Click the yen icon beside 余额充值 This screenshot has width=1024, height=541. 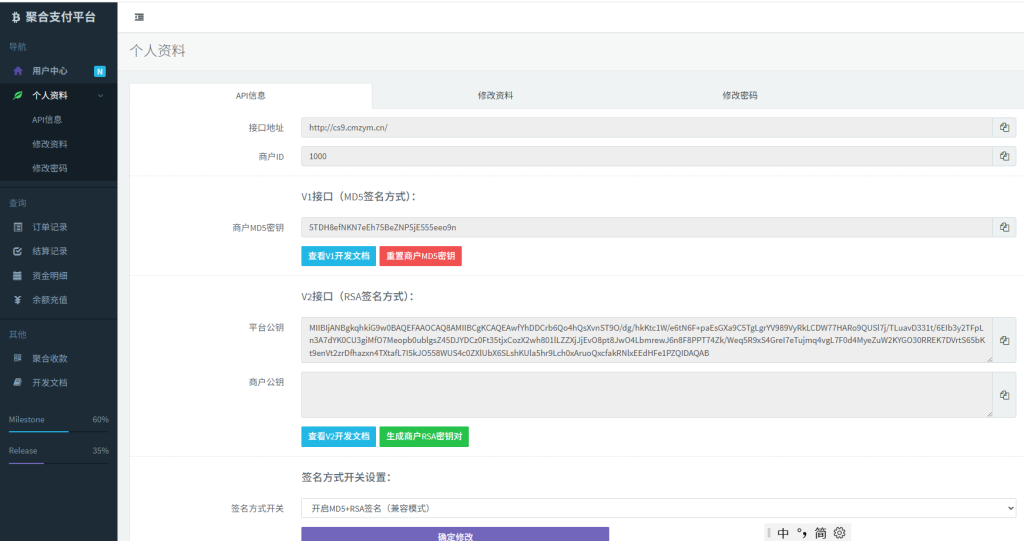click(x=18, y=300)
